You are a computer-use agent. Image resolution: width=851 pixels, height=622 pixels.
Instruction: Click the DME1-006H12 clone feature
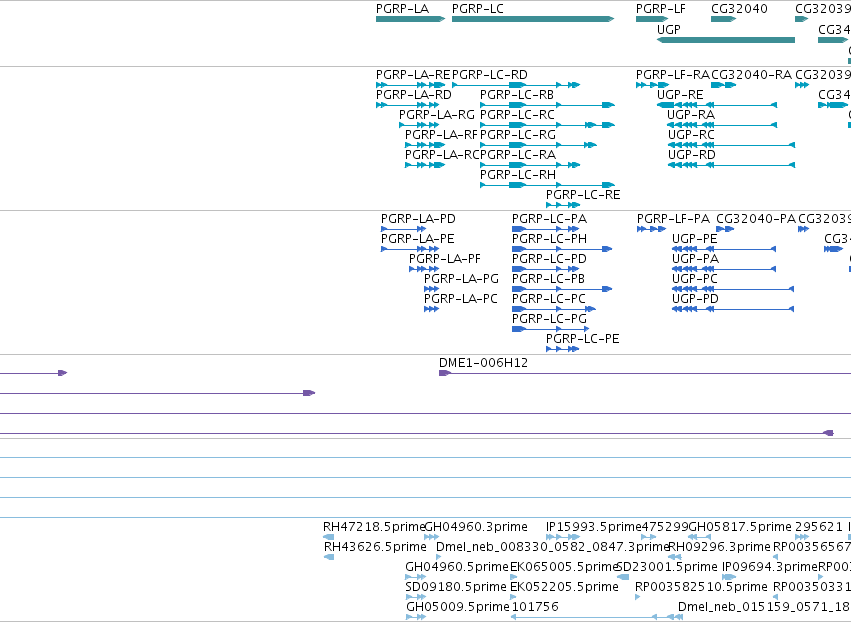[x=645, y=373]
